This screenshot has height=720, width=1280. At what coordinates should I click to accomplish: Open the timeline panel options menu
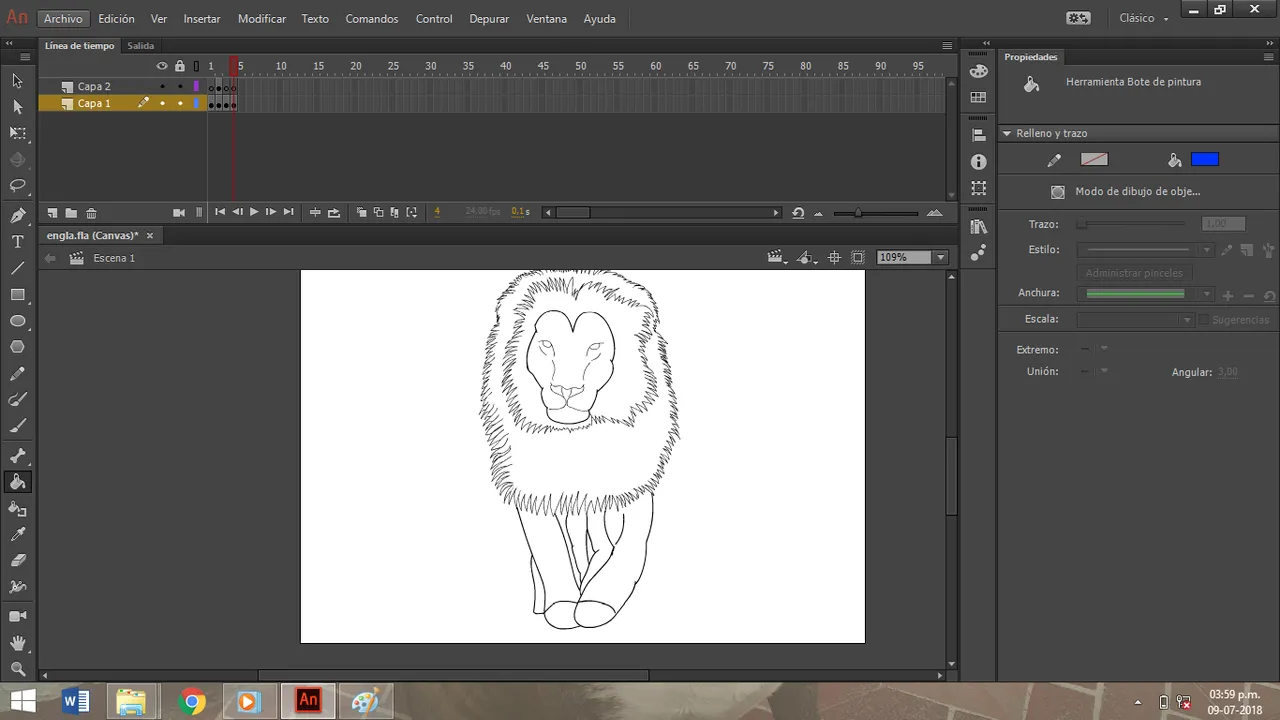947,45
